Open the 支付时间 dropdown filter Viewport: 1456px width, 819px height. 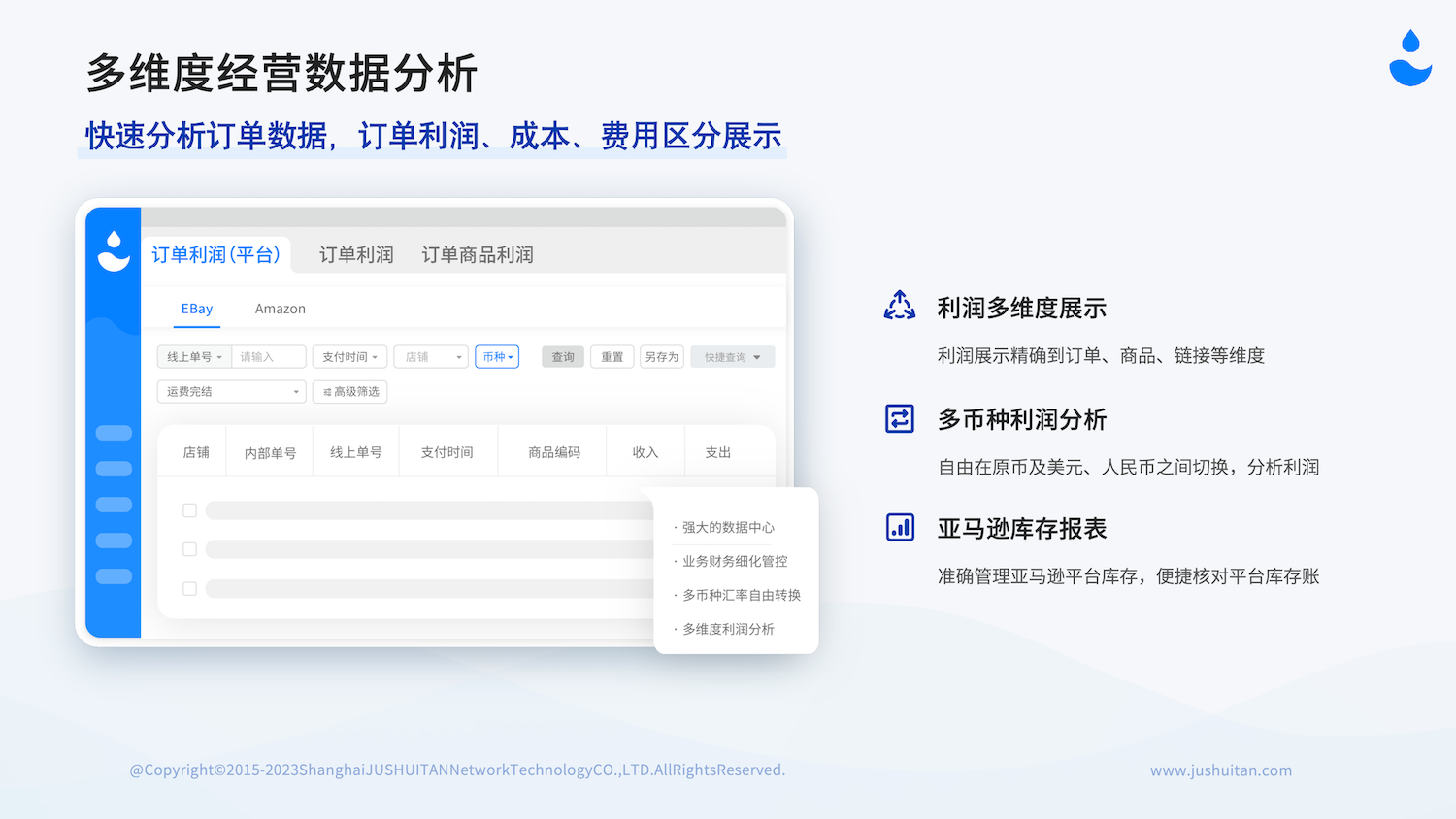pyautogui.click(x=350, y=357)
